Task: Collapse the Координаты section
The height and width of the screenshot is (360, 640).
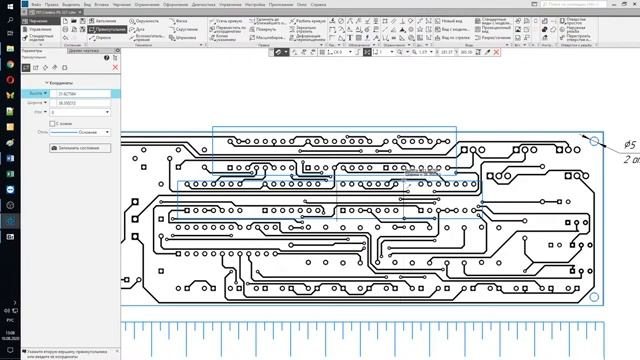Action: tap(47, 83)
